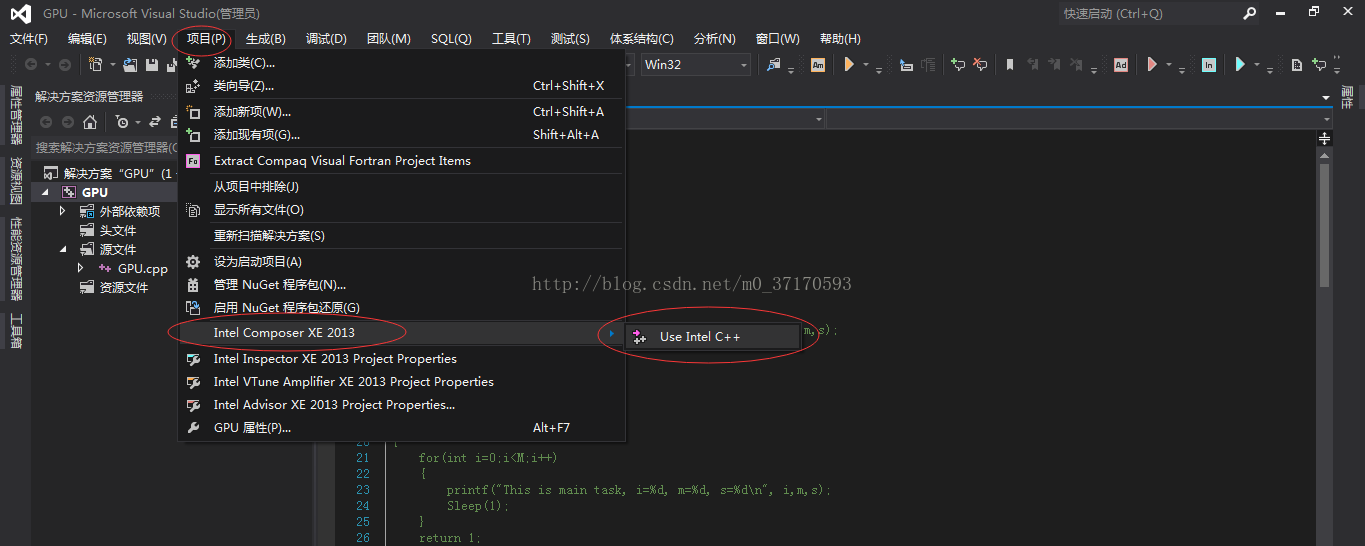This screenshot has width=1365, height=546.
Task: Open the dropdown beside the orange start arrow
Action: [866, 66]
